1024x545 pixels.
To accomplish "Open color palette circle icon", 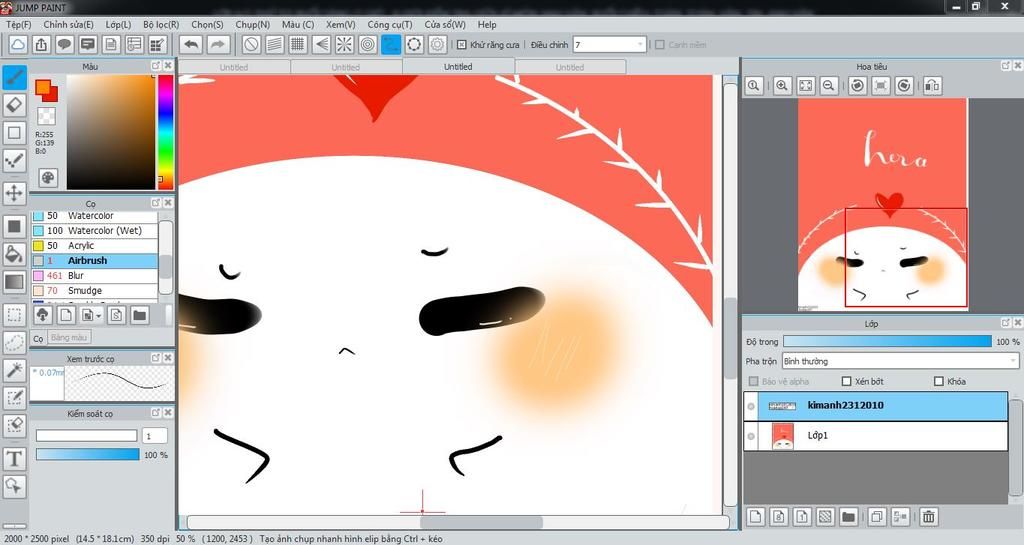I will pyautogui.click(x=47, y=178).
